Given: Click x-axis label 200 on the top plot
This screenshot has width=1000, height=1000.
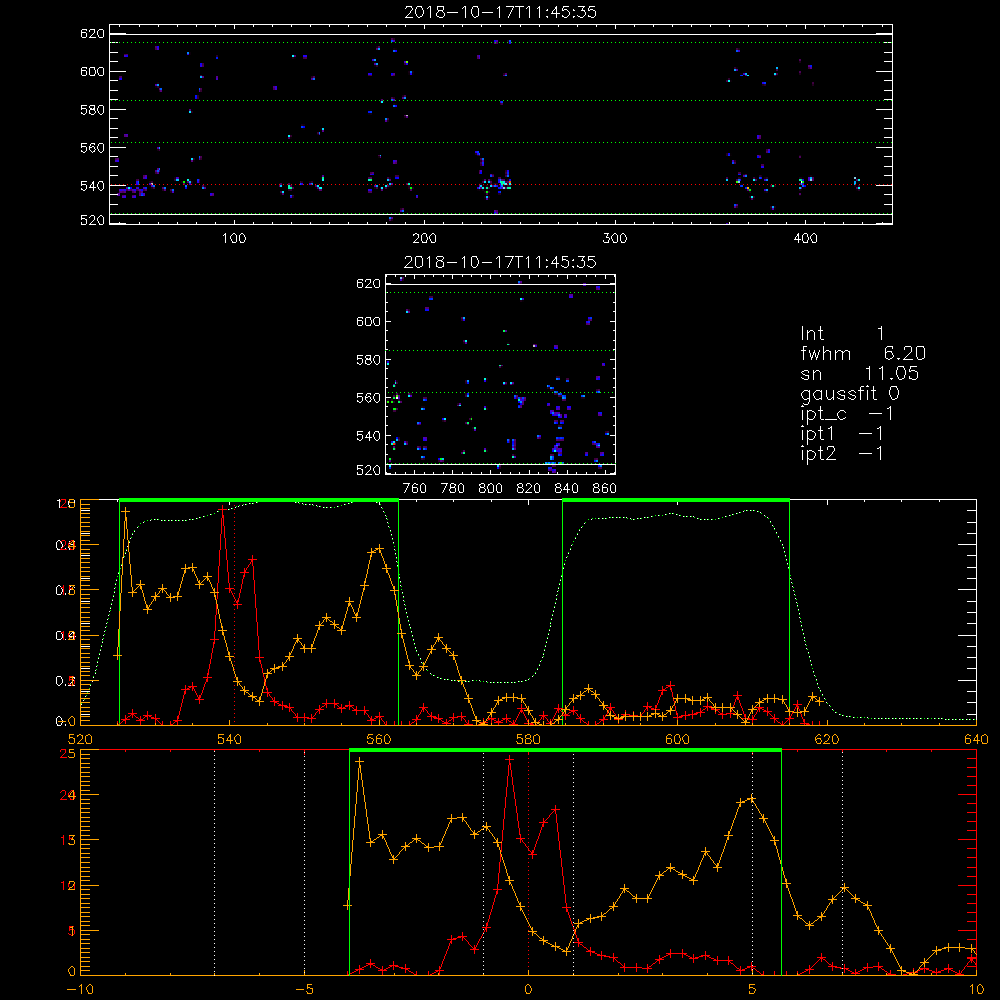Looking at the screenshot, I should (424, 239).
